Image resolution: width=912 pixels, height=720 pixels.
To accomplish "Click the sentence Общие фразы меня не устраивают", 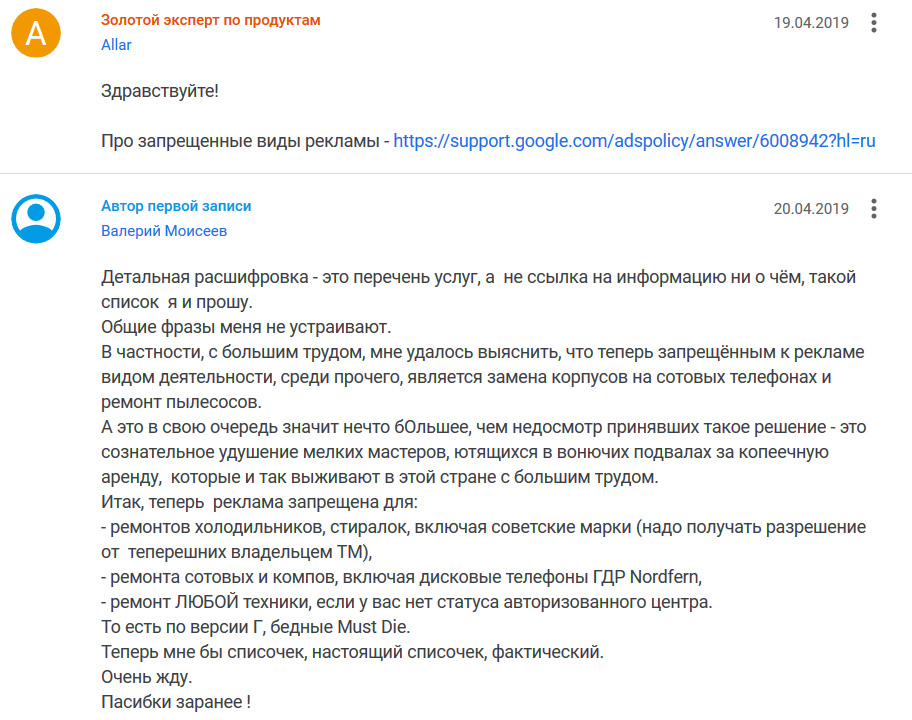I will tap(246, 327).
